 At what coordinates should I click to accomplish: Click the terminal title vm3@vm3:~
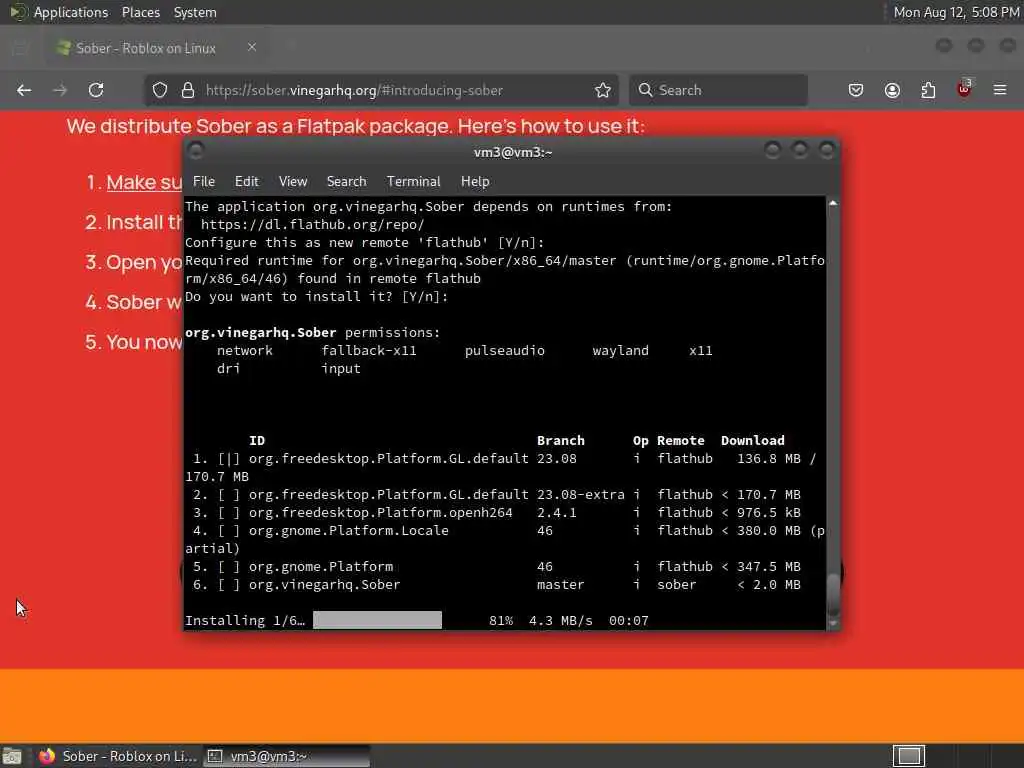pos(513,152)
